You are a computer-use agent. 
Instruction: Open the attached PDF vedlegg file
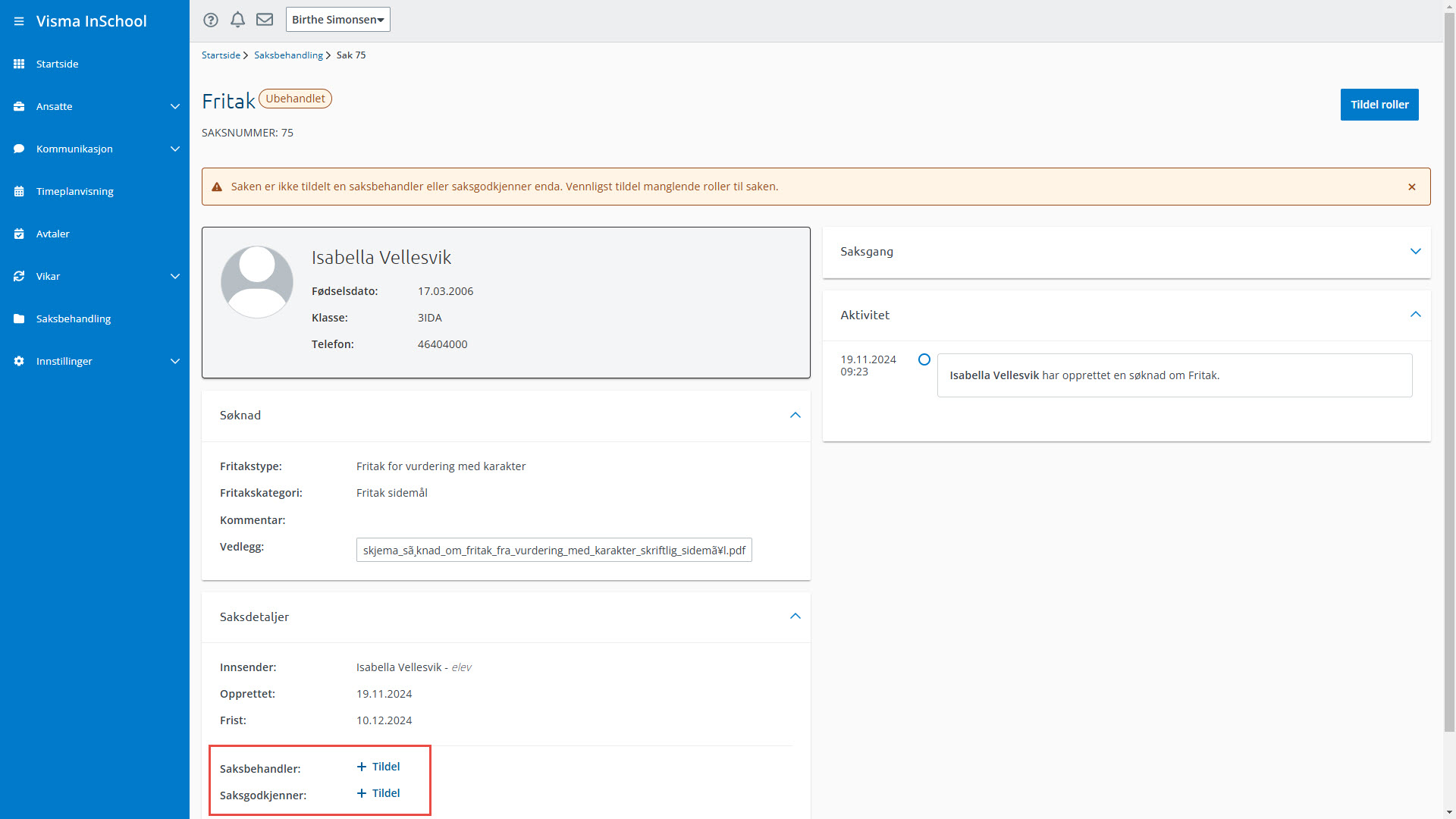click(x=554, y=551)
